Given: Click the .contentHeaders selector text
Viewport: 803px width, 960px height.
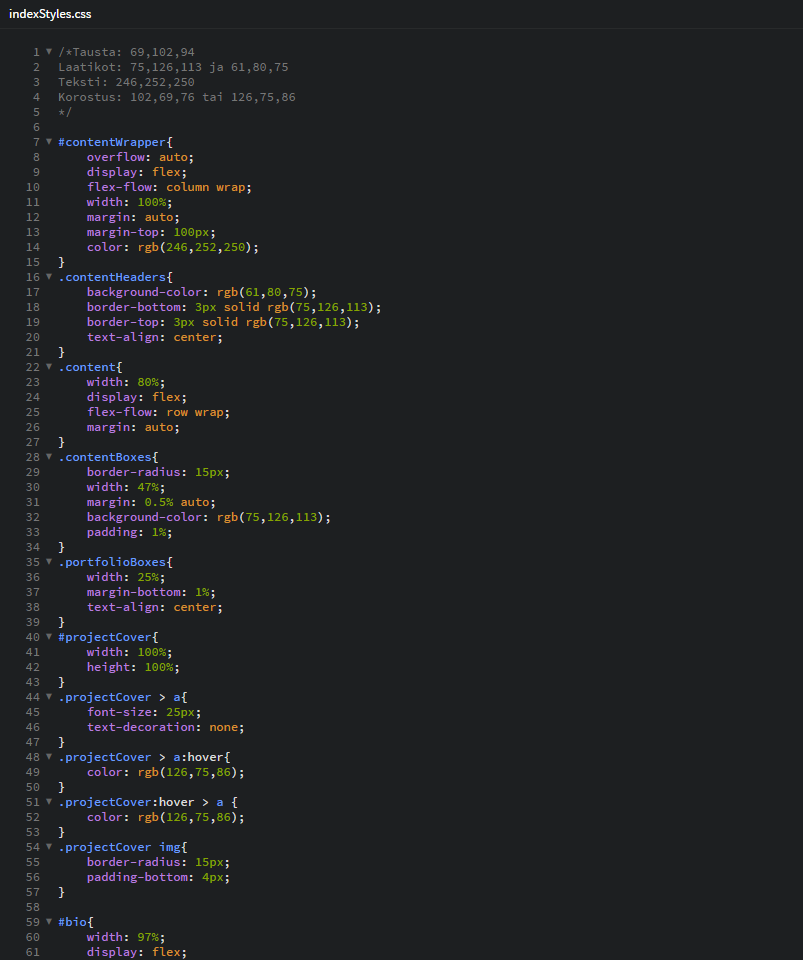Looking at the screenshot, I should [x=112, y=277].
